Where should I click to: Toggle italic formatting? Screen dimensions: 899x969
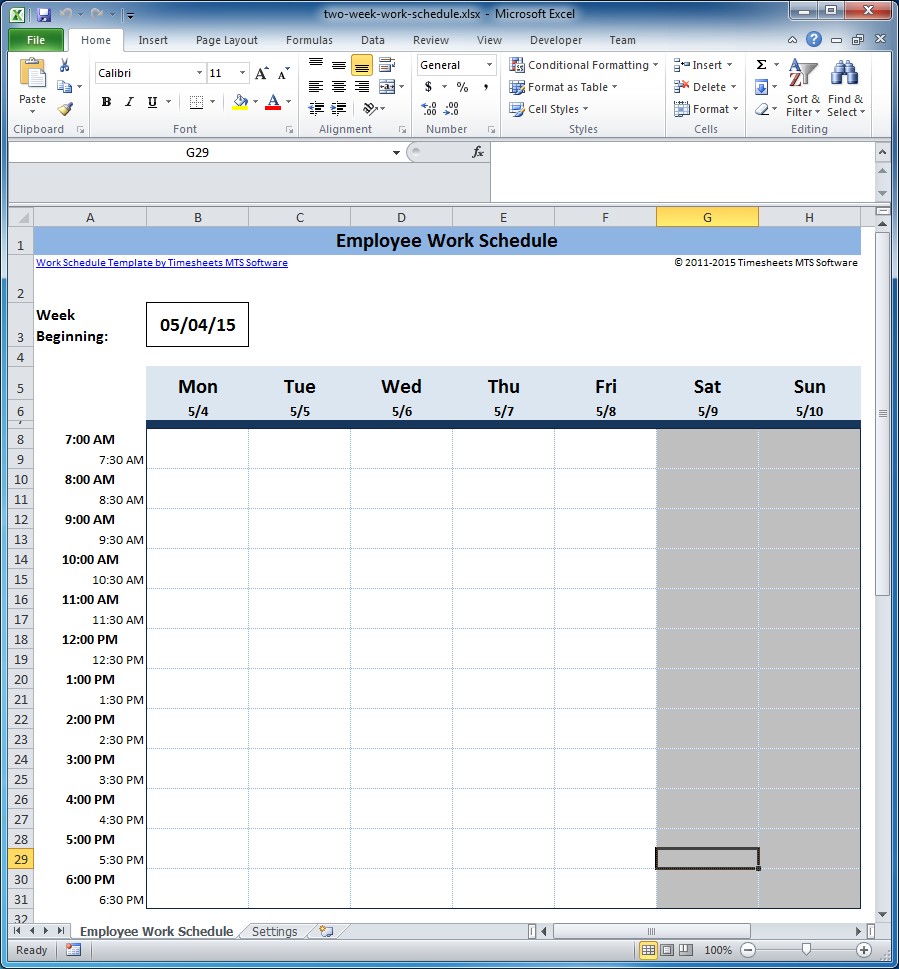tap(128, 103)
